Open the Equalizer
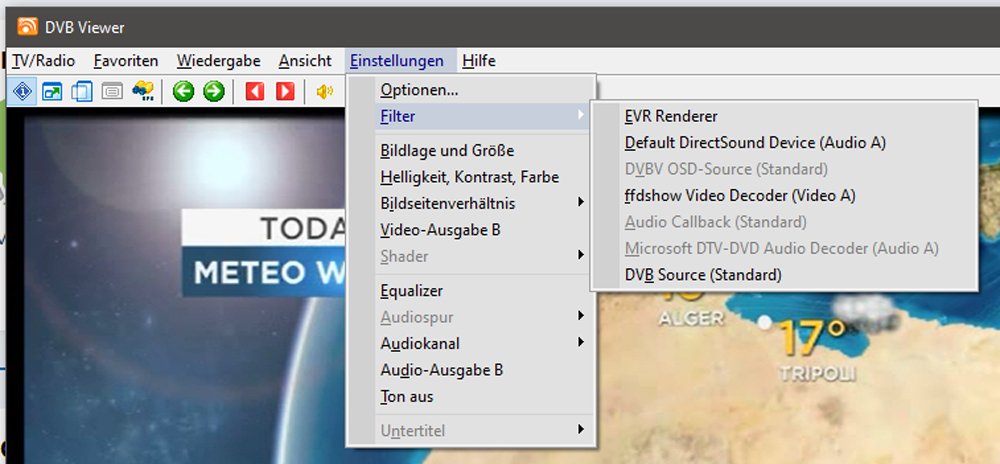This screenshot has height=464, width=1000. coord(472,291)
